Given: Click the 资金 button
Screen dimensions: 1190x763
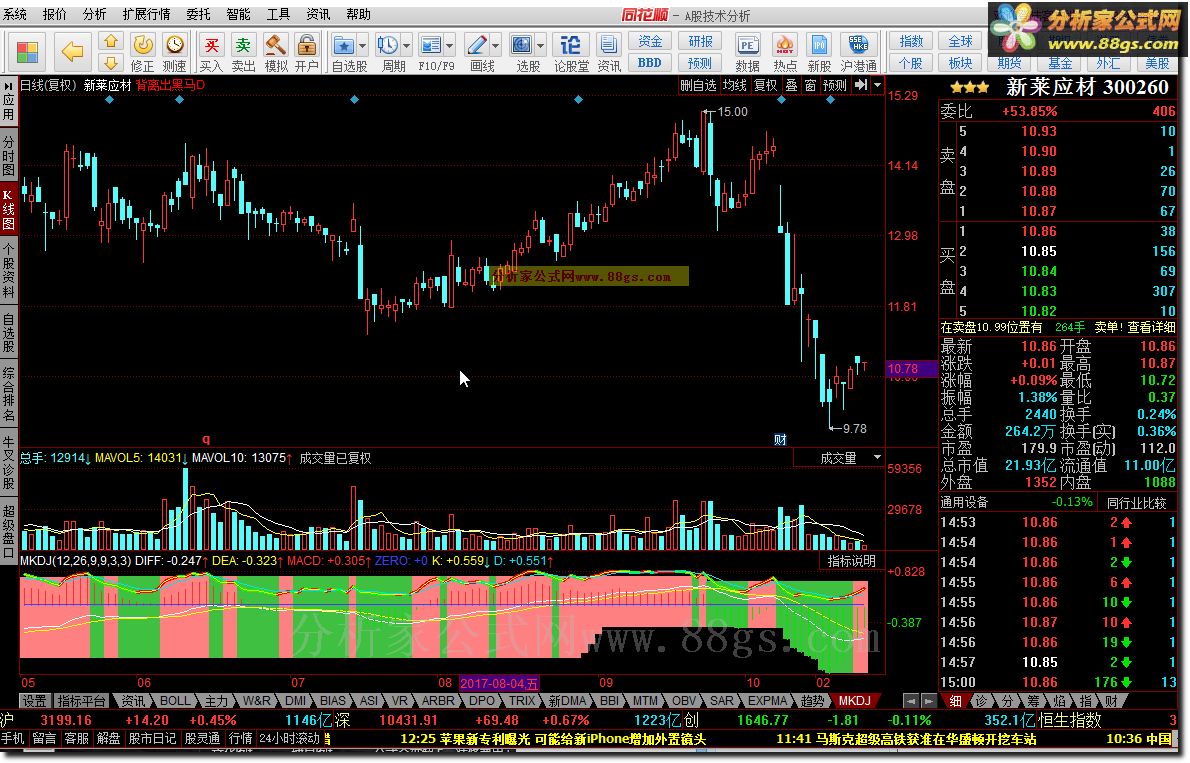Looking at the screenshot, I should click(x=650, y=41).
